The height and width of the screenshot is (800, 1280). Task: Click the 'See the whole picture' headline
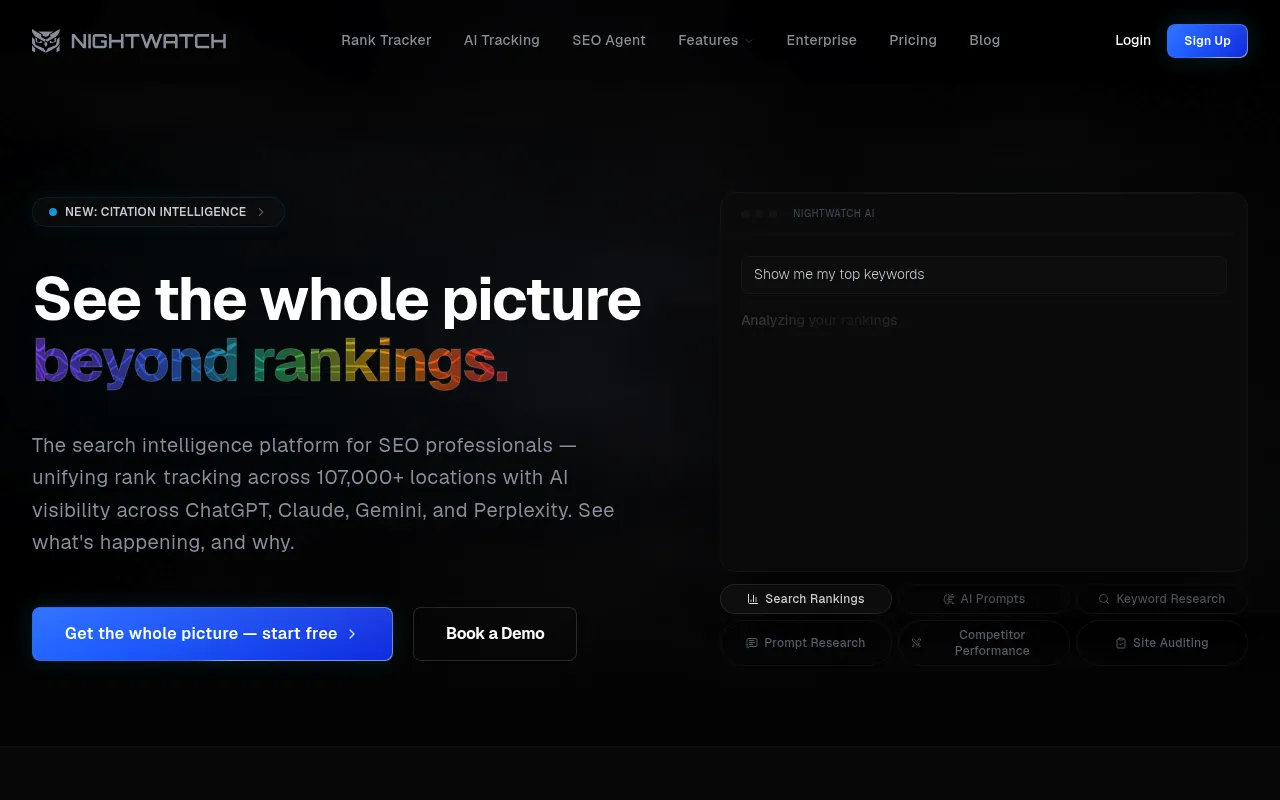click(x=337, y=298)
